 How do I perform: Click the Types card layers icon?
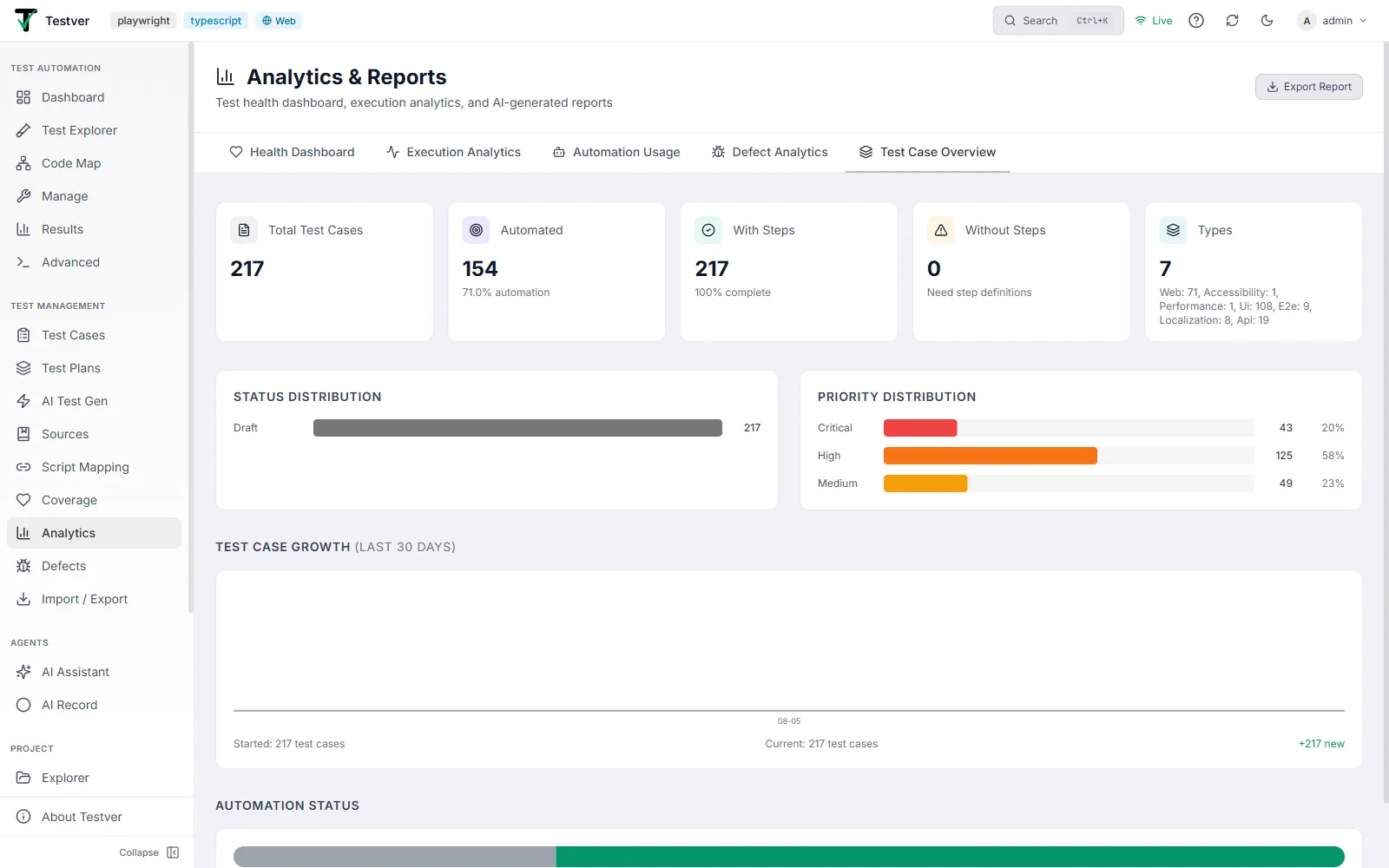click(1173, 230)
